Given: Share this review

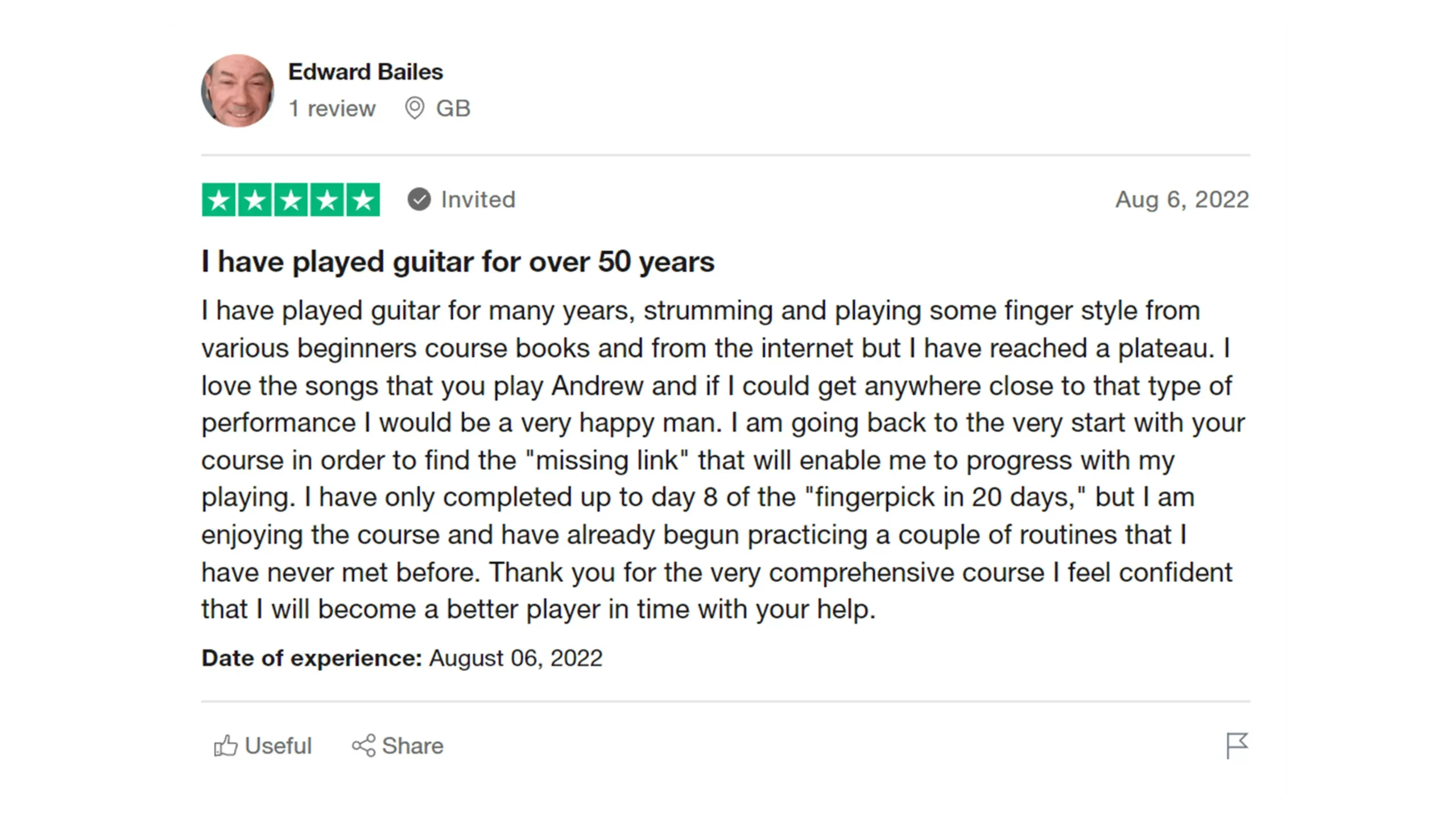Looking at the screenshot, I should coord(398,746).
